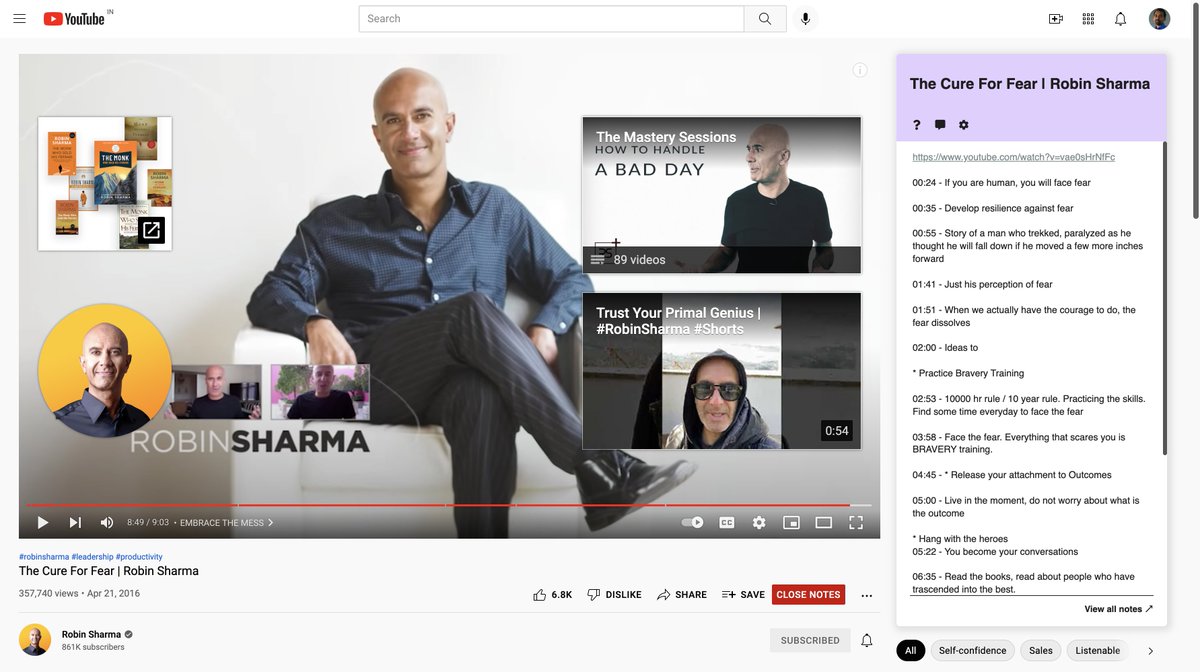The width and height of the screenshot is (1200, 672).
Task: Jump to note 06:35 Read the books
Action: coord(1023,583)
